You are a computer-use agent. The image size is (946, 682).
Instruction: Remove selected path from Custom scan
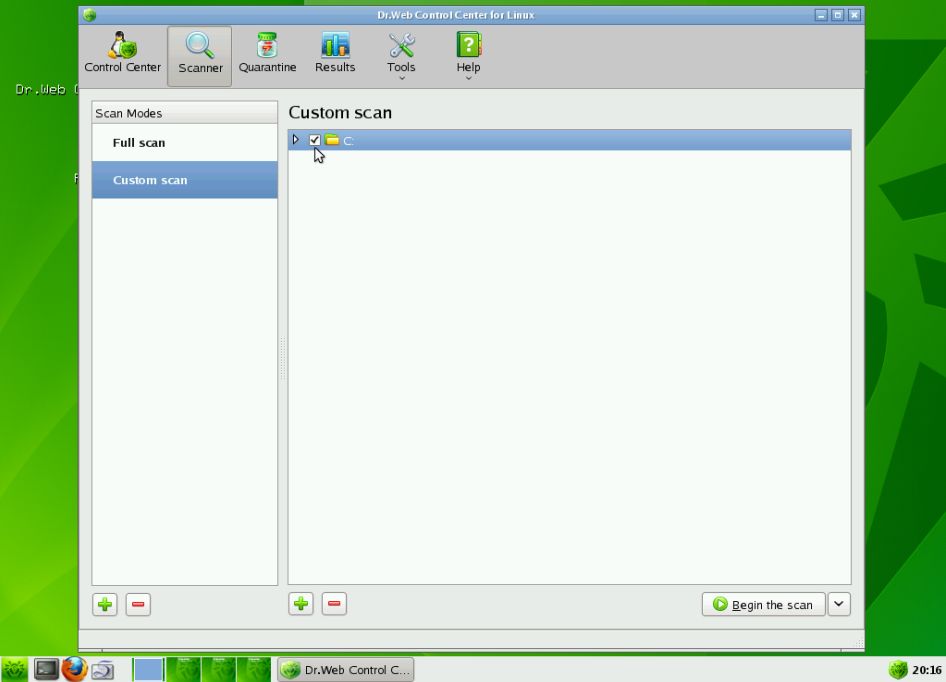pyautogui.click(x=334, y=604)
